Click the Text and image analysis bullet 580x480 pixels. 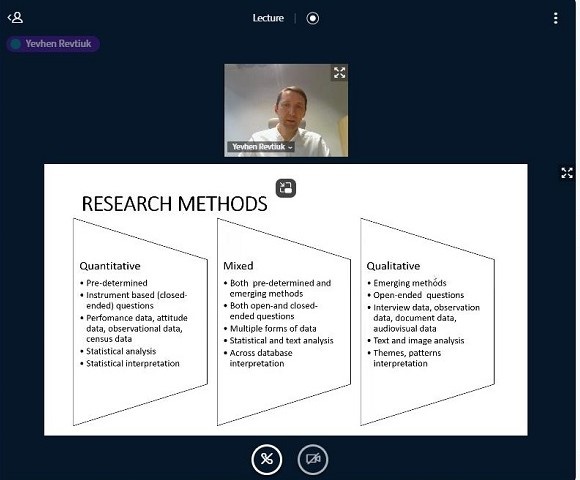click(x=418, y=341)
